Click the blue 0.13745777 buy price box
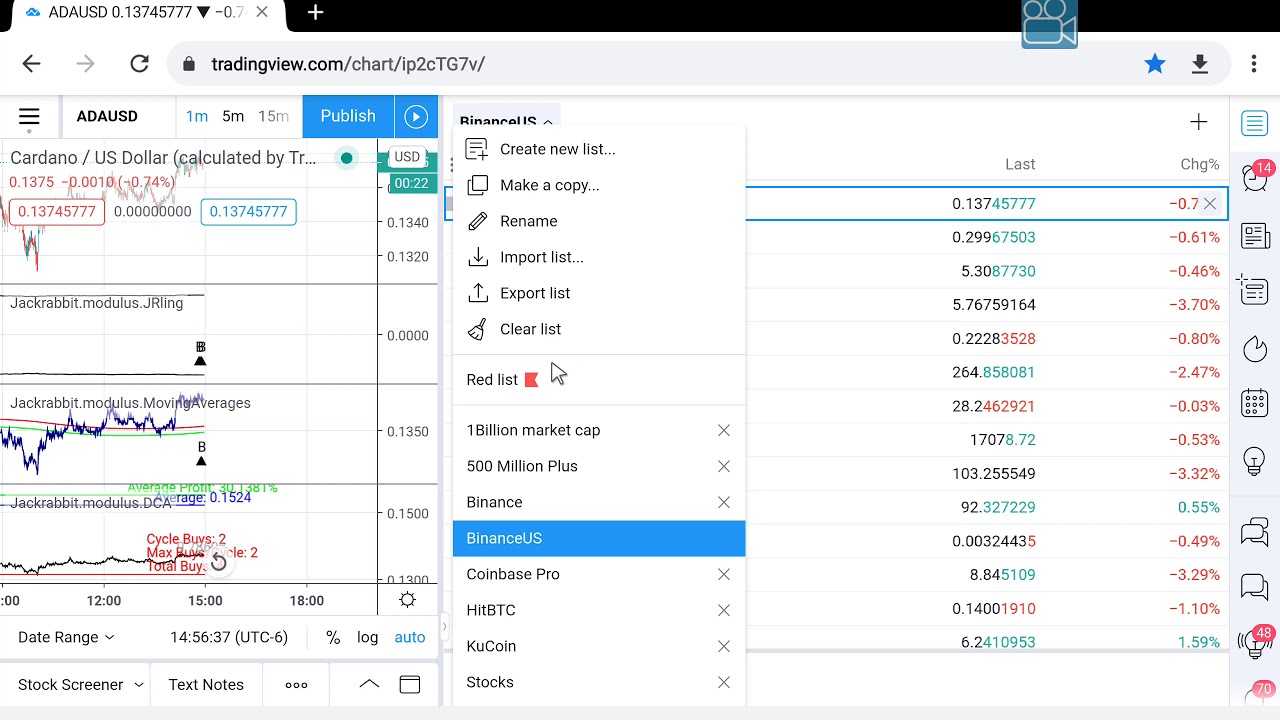Viewport: 1280px width, 720px height. (x=248, y=212)
